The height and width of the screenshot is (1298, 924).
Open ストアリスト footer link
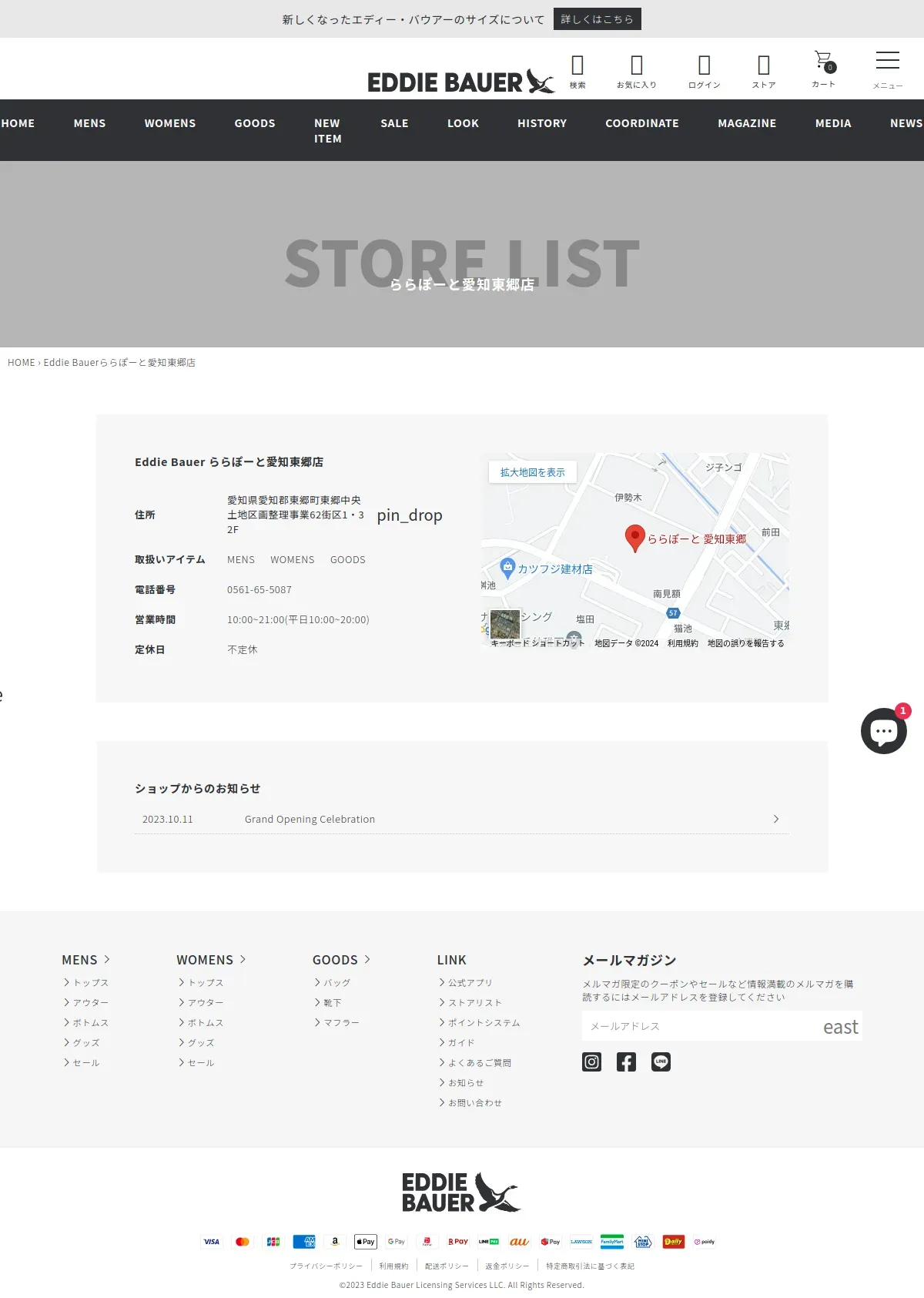[x=474, y=1003]
